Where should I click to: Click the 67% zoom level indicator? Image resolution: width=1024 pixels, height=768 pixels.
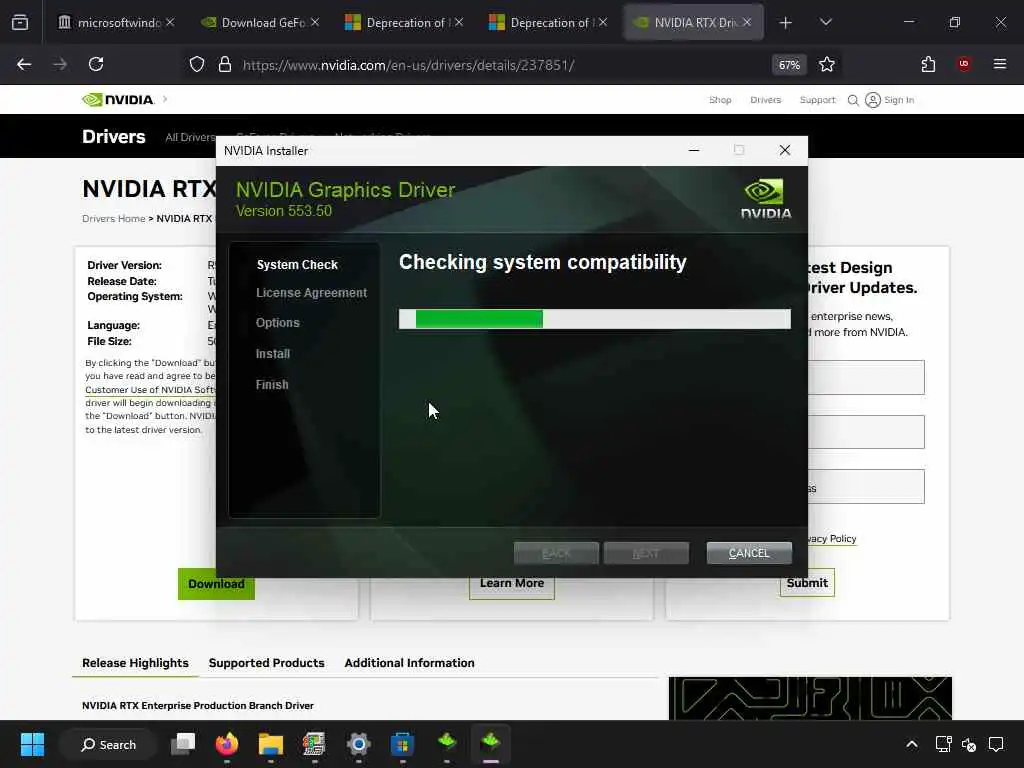click(x=789, y=65)
